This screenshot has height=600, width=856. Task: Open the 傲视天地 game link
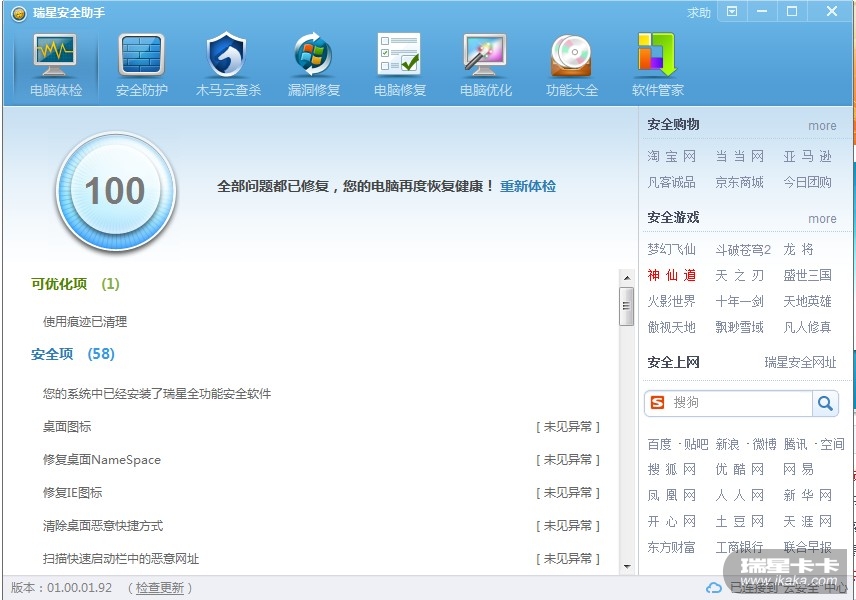coord(671,327)
